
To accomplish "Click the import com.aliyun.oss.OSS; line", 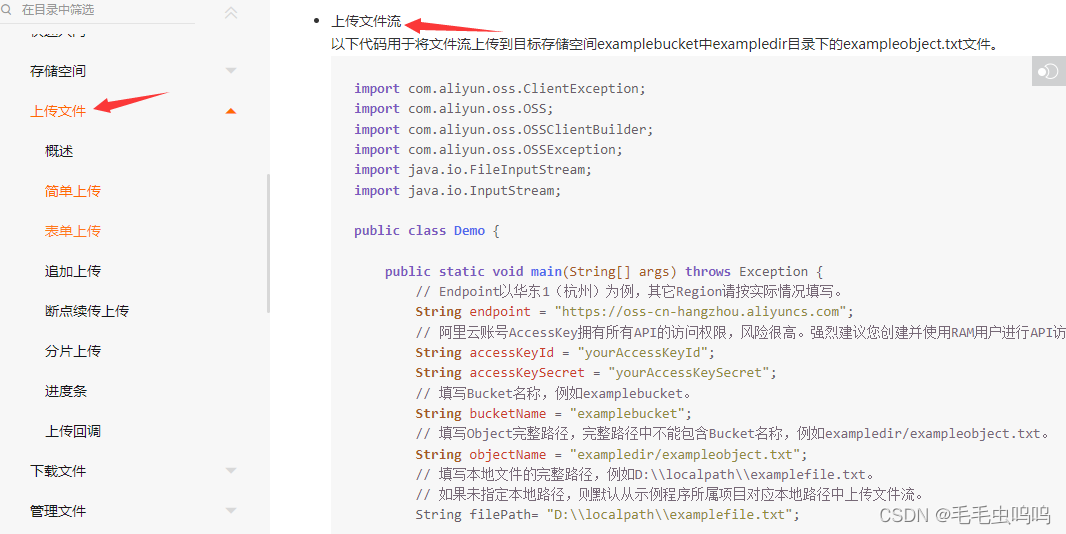I will tap(454, 109).
